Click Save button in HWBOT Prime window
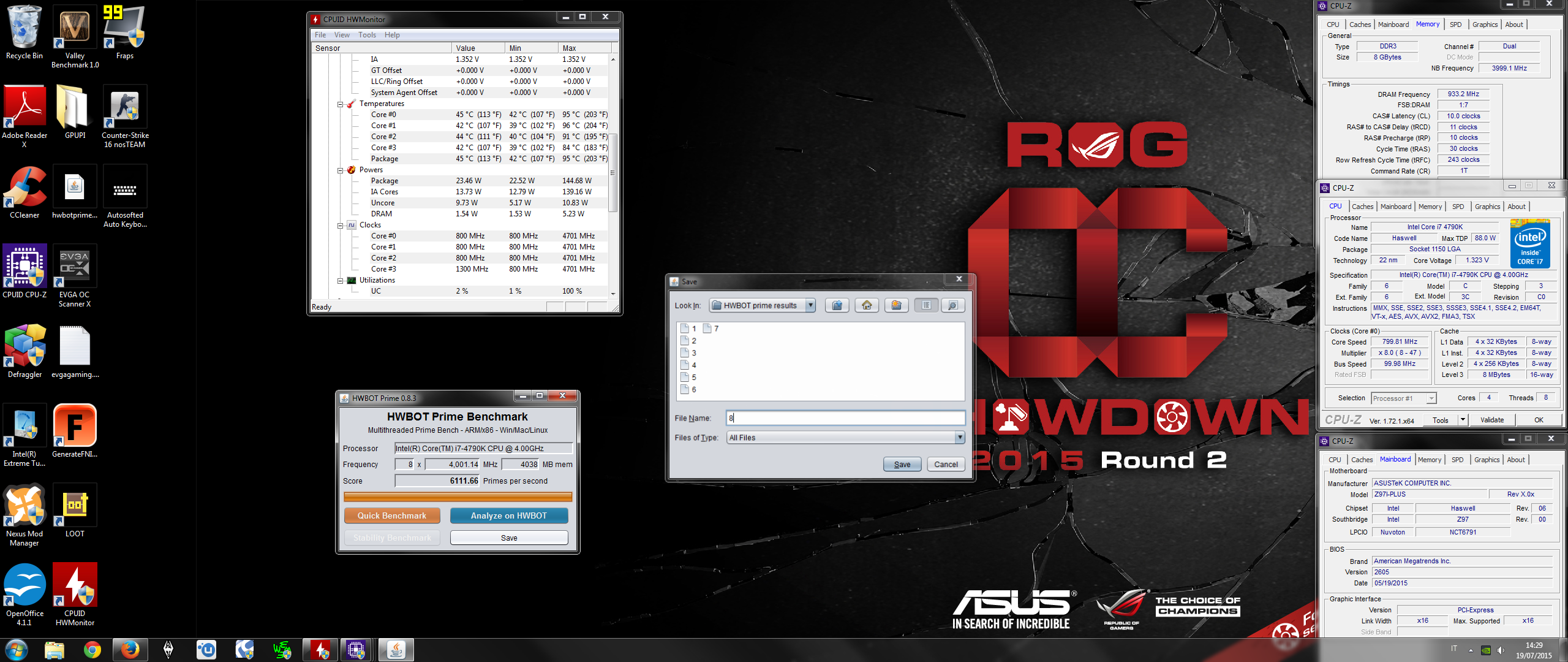Screen dimensions: 1568x662 pos(509,538)
